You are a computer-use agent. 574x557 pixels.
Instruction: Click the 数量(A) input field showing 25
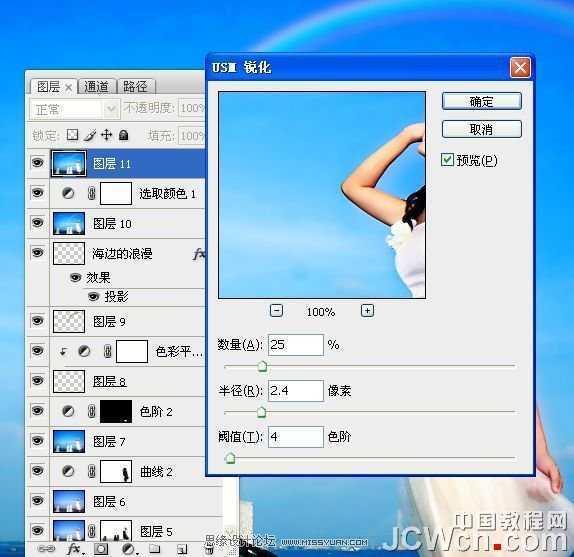[296, 345]
